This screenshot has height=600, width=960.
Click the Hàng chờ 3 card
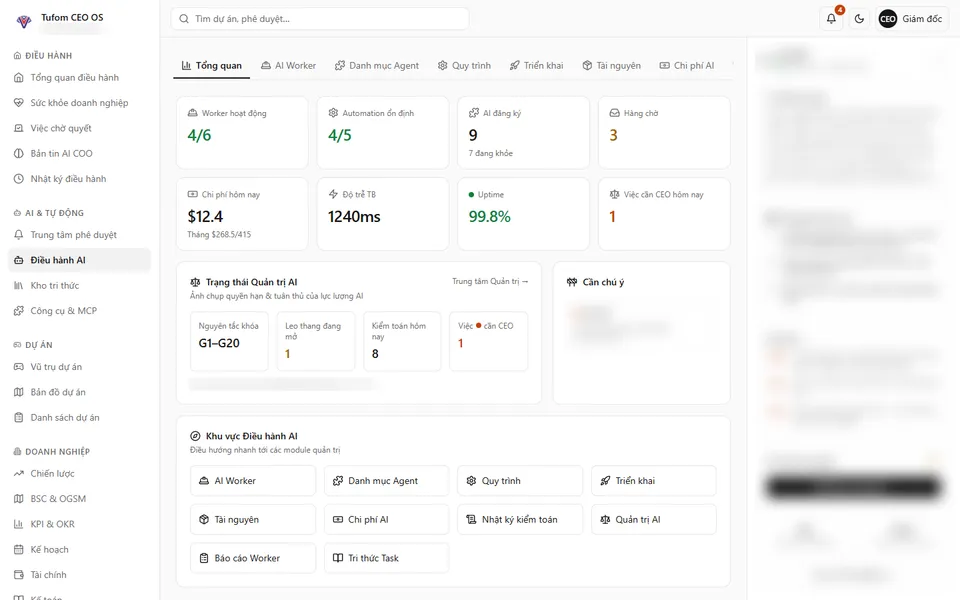[x=664, y=132]
